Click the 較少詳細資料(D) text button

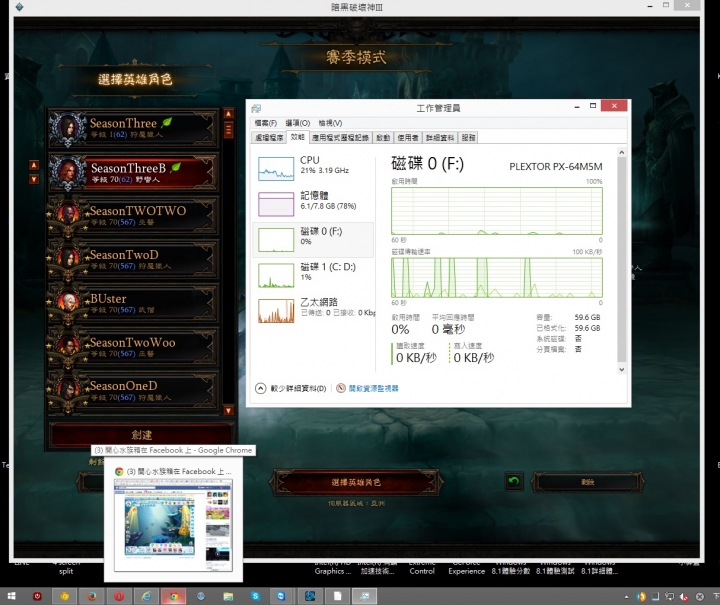[298, 388]
